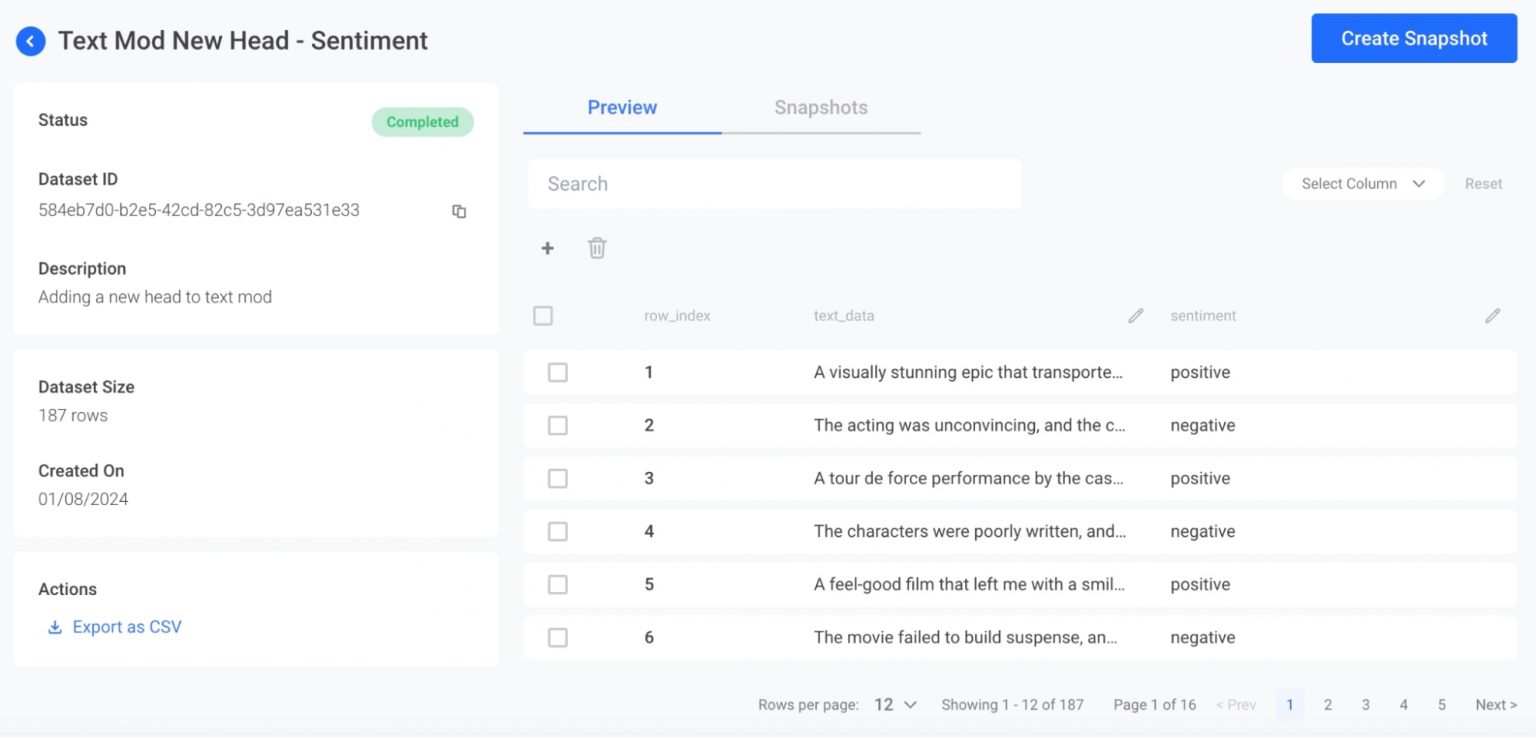The image size is (1536, 738).
Task: Click the add row plus icon
Action: (547, 248)
